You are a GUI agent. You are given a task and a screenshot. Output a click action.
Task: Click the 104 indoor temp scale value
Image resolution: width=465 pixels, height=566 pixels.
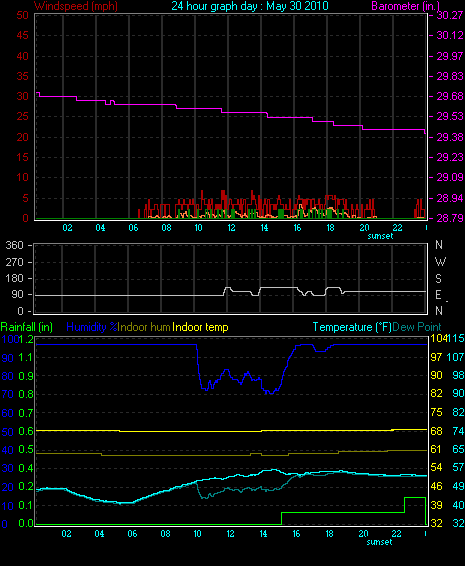[439, 338]
